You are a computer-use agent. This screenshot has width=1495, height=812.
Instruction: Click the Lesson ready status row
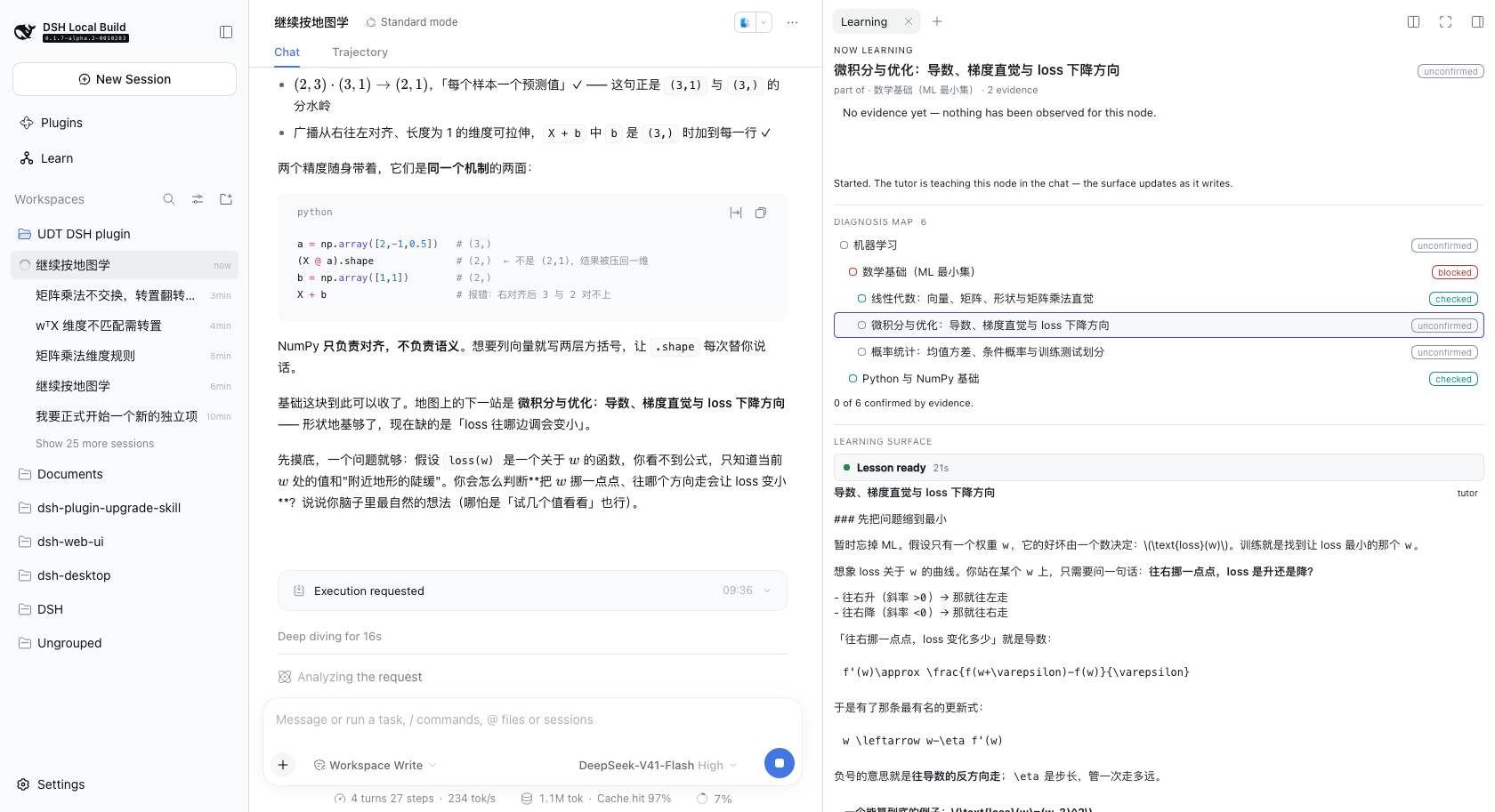pyautogui.click(x=1159, y=468)
